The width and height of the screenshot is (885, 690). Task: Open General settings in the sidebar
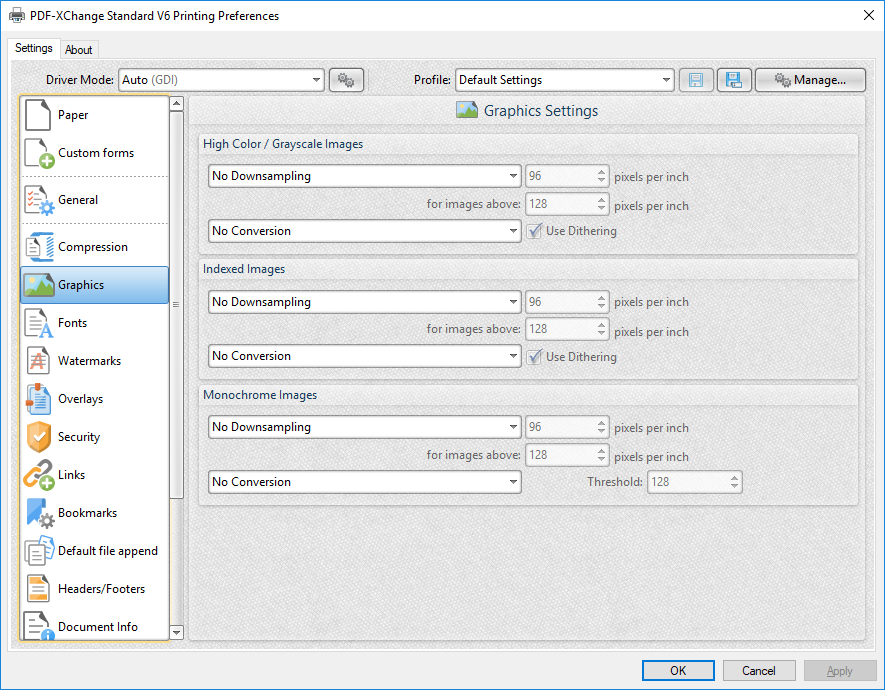coord(95,200)
